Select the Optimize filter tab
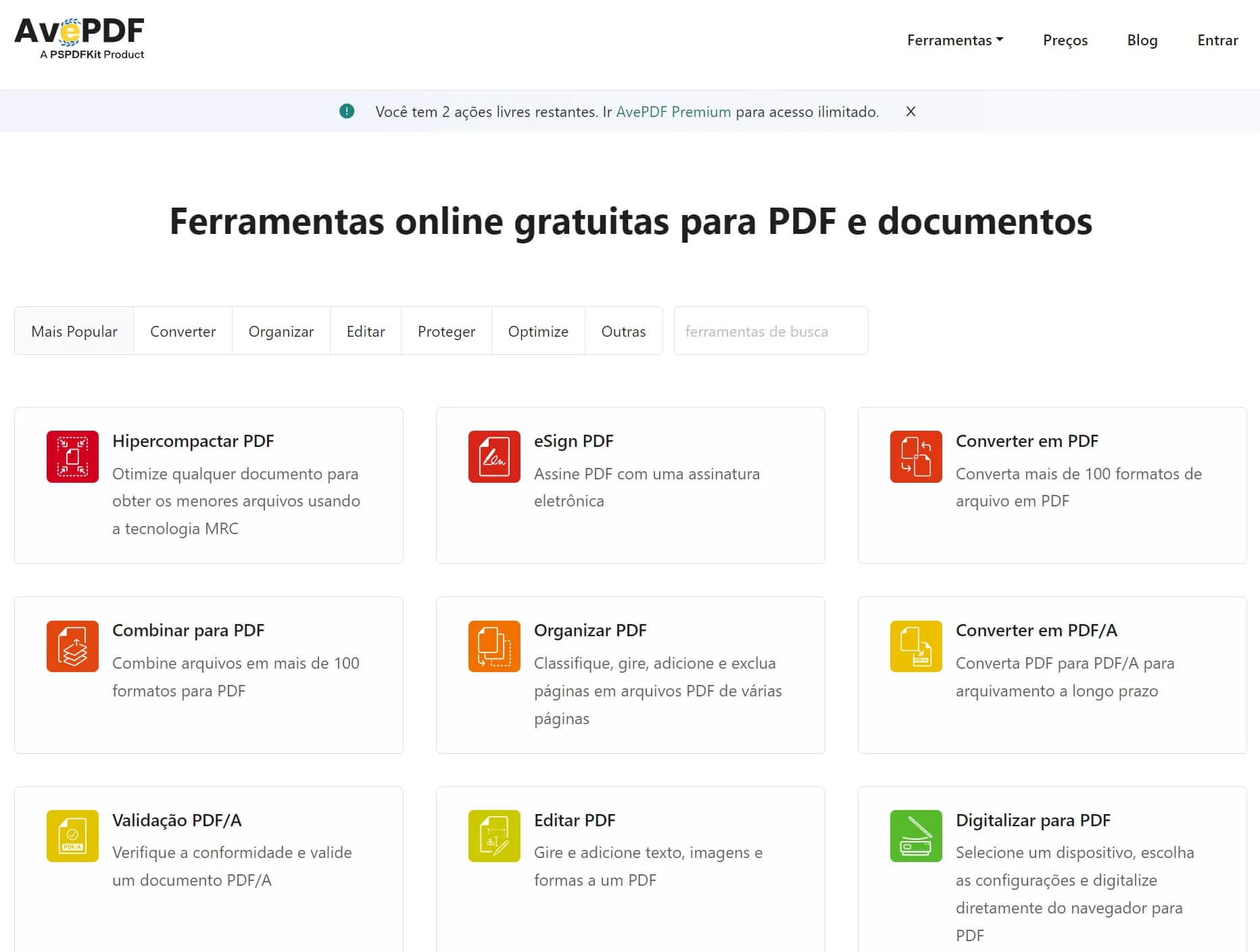 [537, 331]
